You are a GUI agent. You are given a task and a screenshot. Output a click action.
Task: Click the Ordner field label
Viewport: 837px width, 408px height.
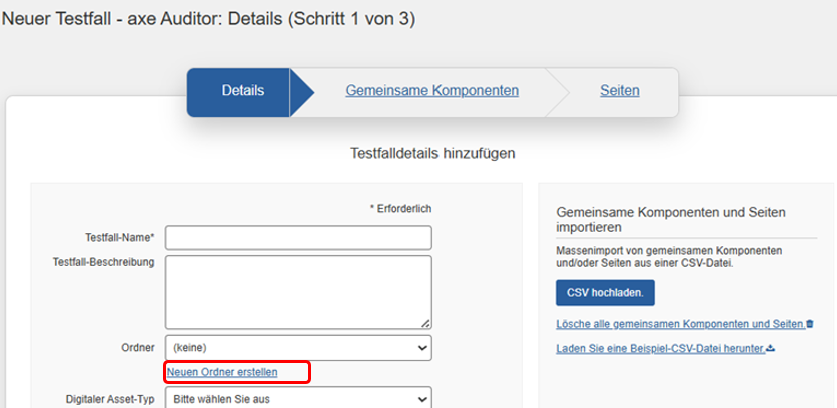tap(137, 347)
